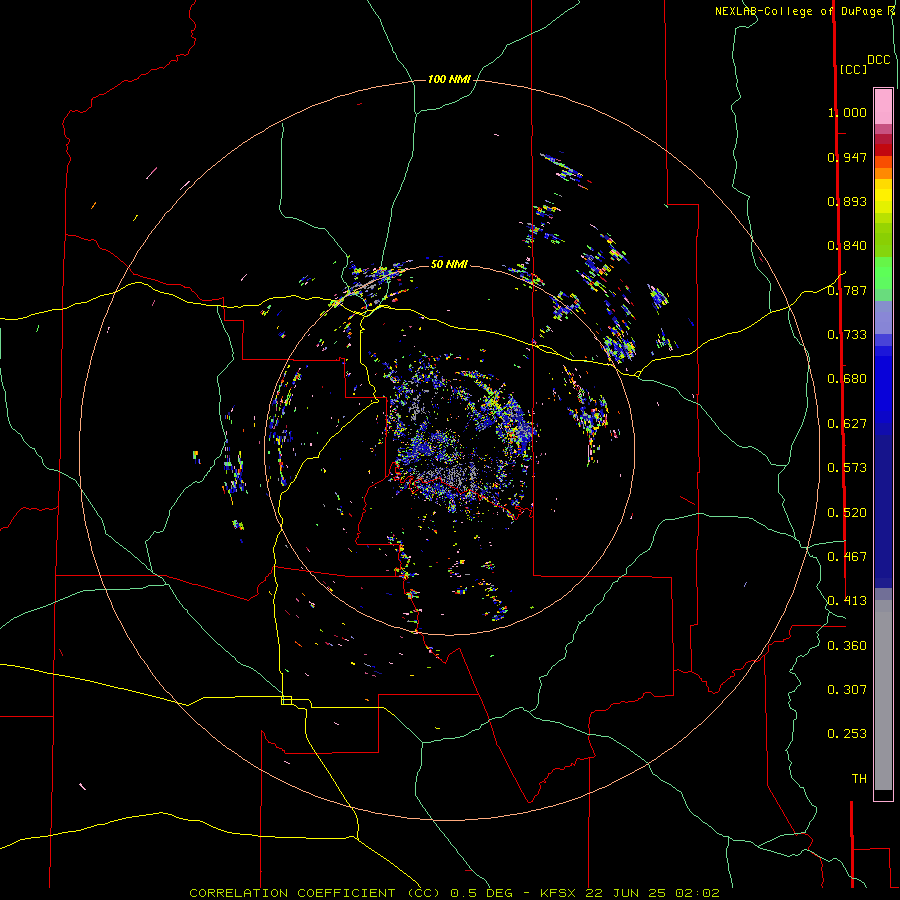
Task: Select the 1.000 value on the scale
Action: click(x=847, y=112)
